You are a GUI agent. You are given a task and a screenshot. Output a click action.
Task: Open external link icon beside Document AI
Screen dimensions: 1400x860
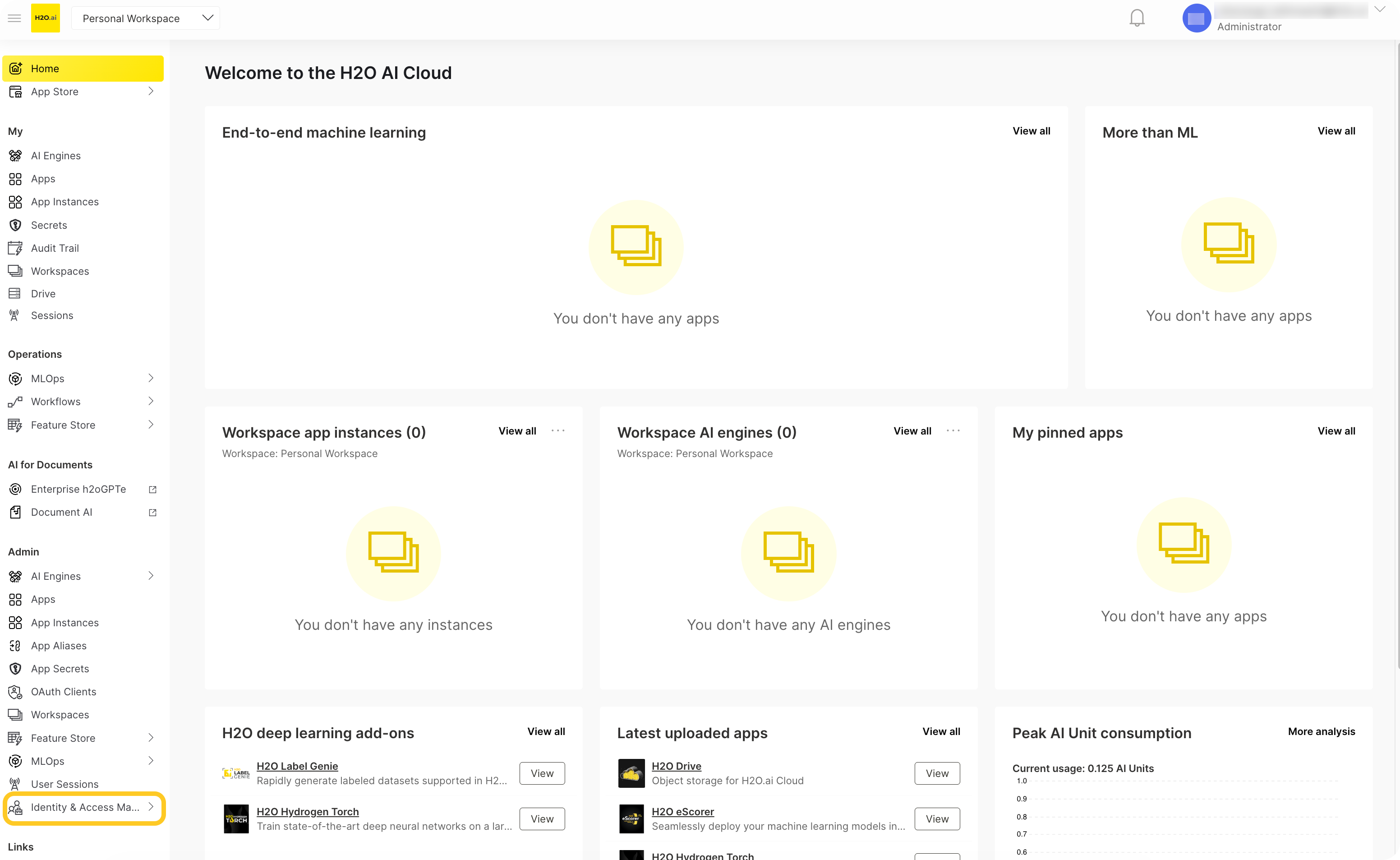[152, 513]
